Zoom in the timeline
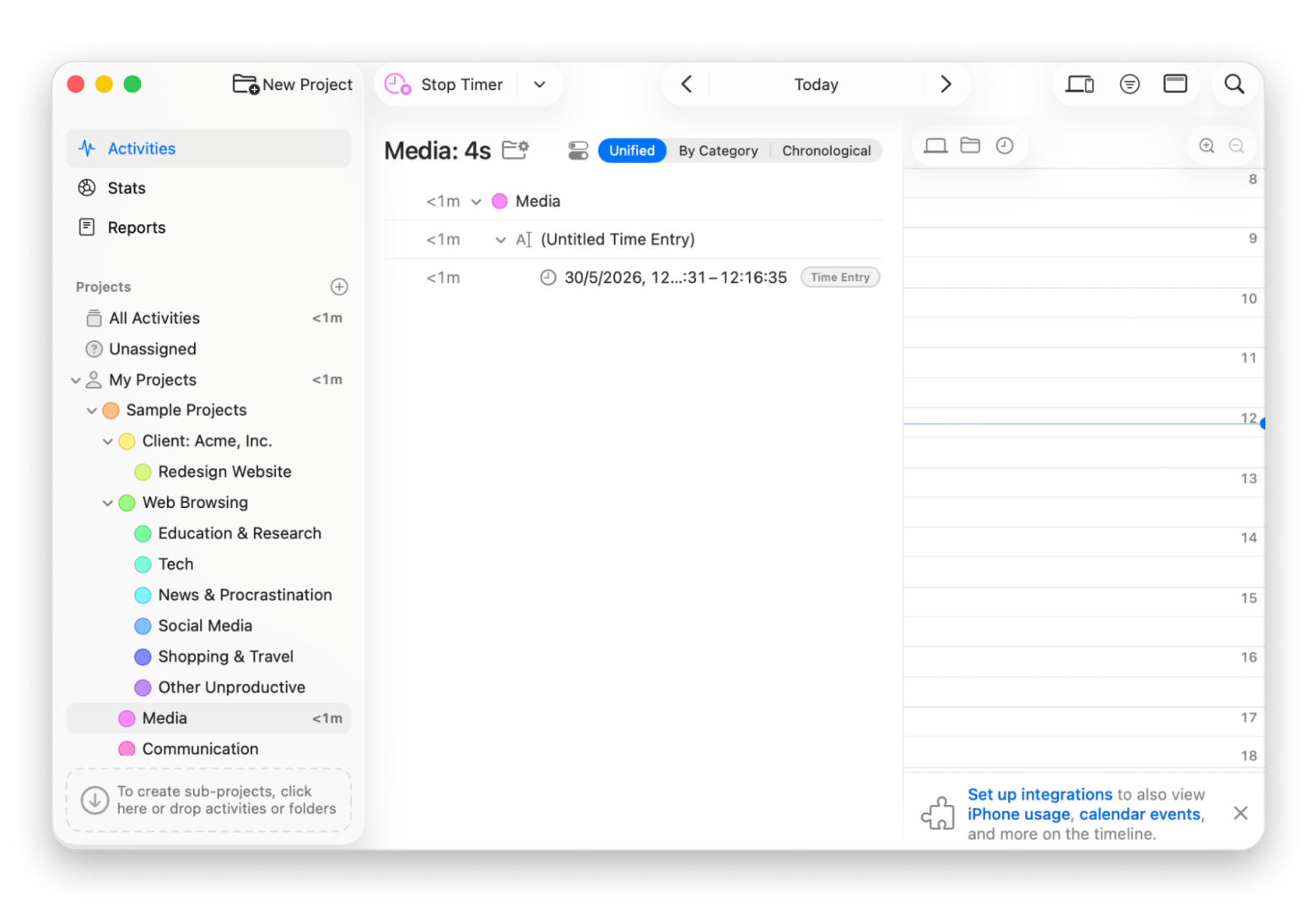 coord(1206,146)
